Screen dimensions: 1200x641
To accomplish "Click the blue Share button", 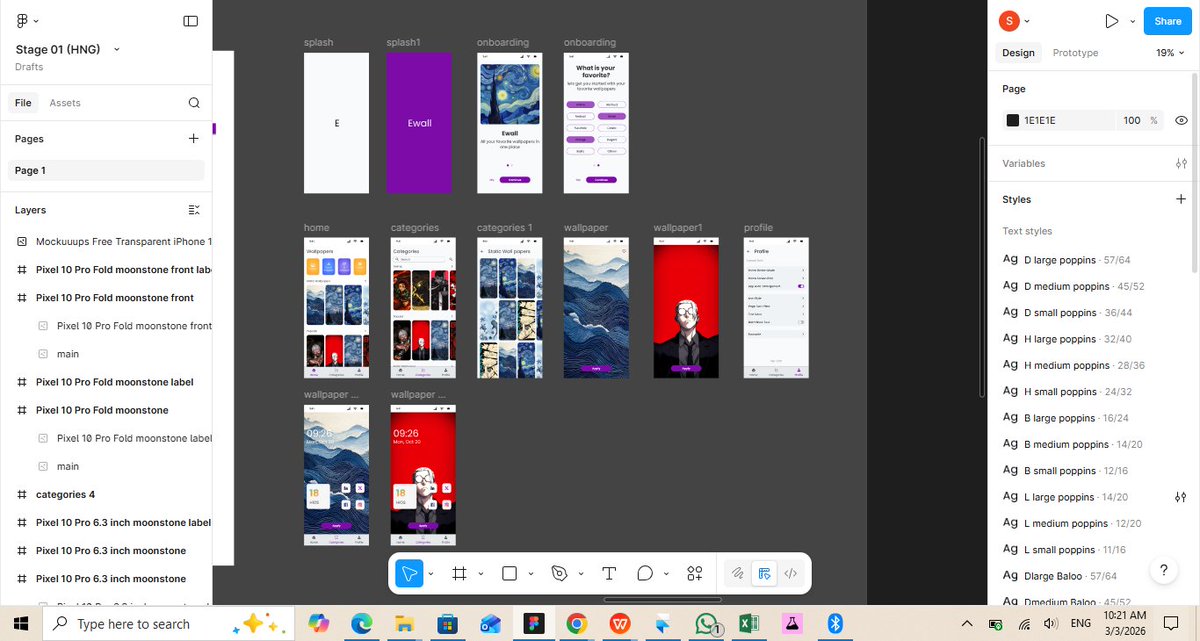I will click(1168, 21).
